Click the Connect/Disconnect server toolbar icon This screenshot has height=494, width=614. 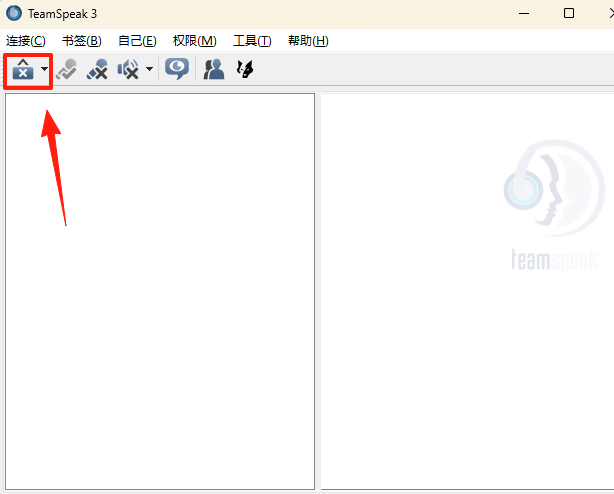tap(23, 69)
